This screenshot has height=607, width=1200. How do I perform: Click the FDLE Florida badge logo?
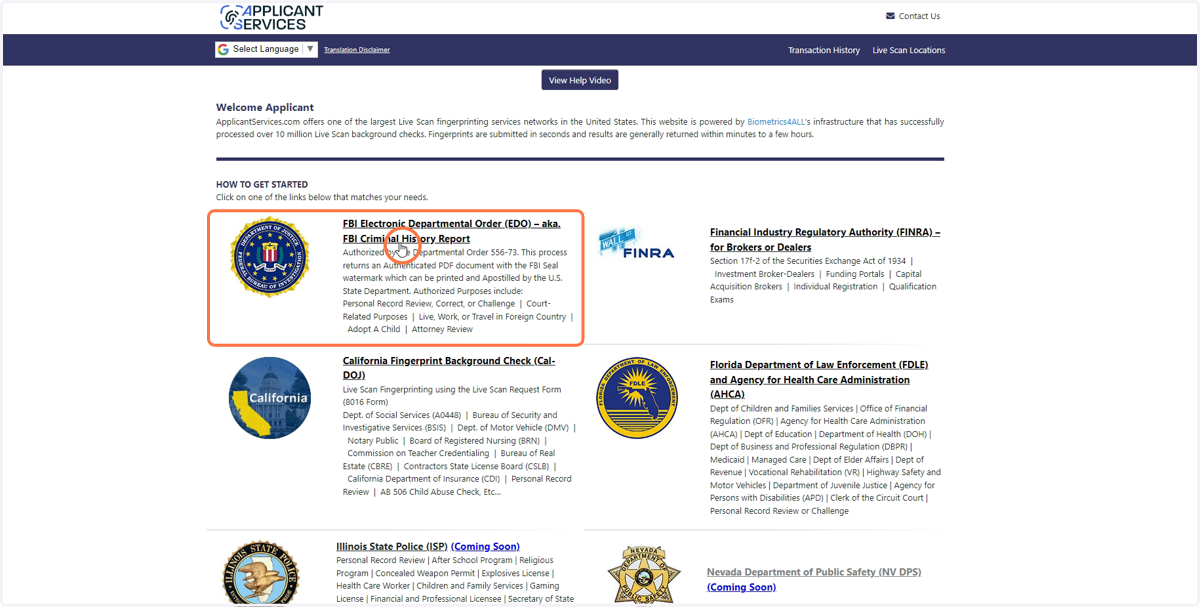[x=636, y=398]
